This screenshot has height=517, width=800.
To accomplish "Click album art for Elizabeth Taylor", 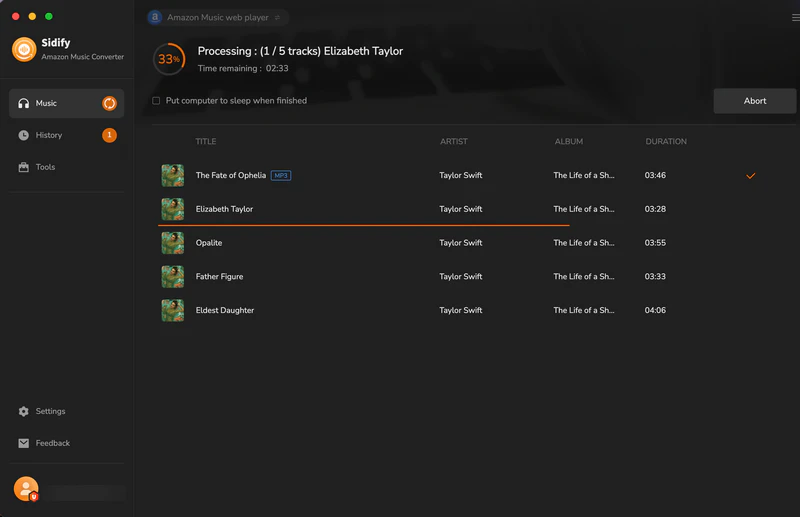I will pyautogui.click(x=172, y=209).
